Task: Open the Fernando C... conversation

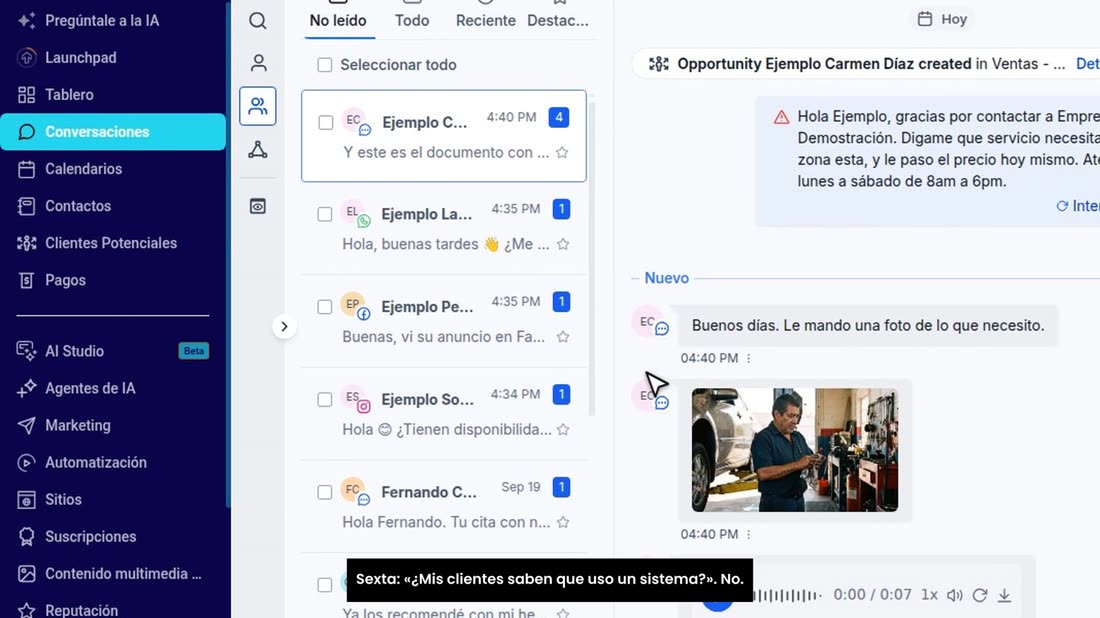Action: (x=444, y=506)
